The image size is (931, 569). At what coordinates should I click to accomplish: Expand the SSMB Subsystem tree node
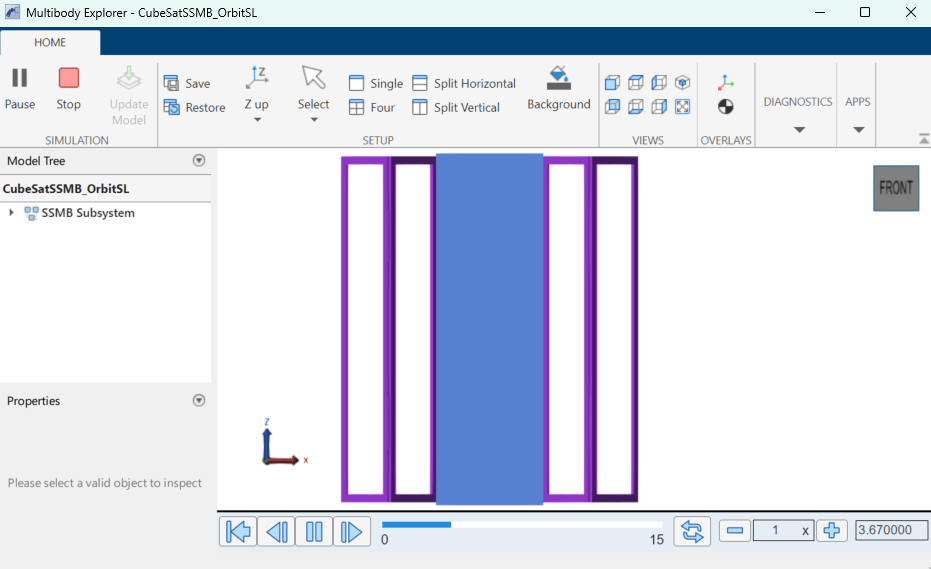[x=11, y=213]
